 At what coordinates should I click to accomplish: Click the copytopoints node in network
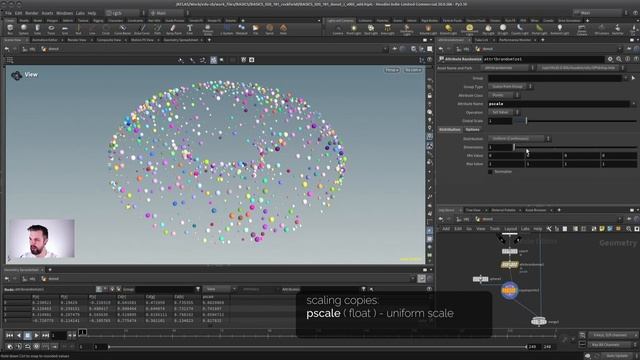509,291
